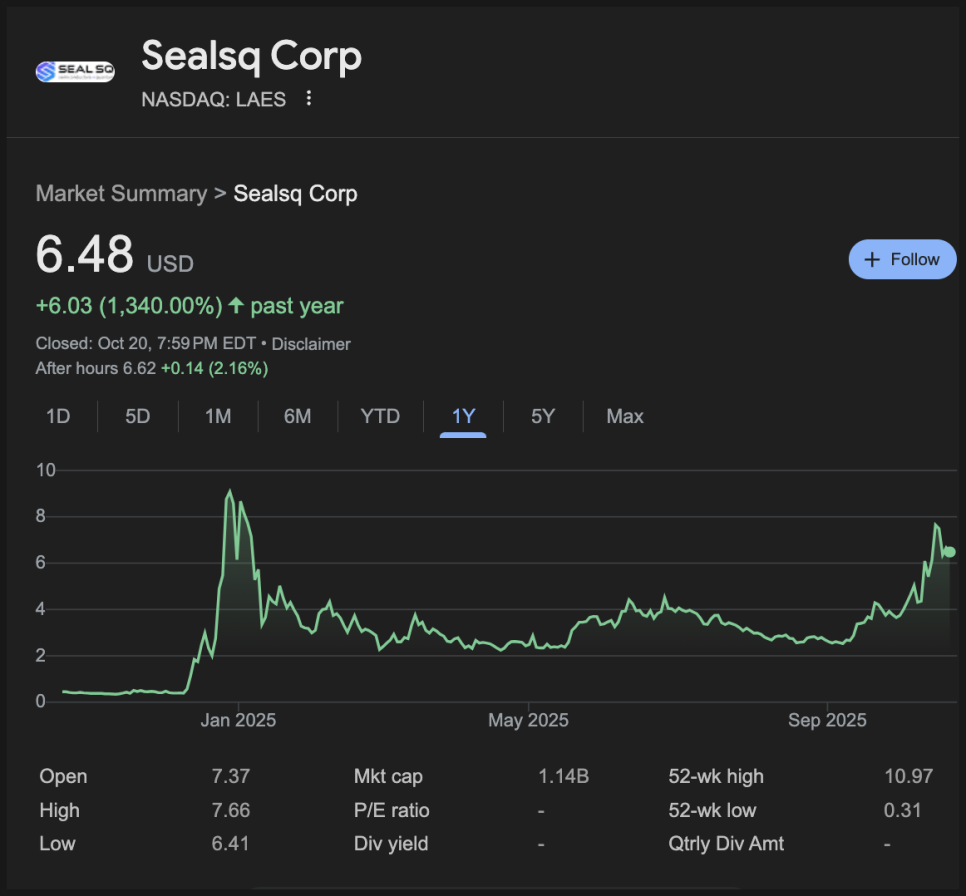Click the green up arrow beside past year
The height and width of the screenshot is (896, 966).
235,306
